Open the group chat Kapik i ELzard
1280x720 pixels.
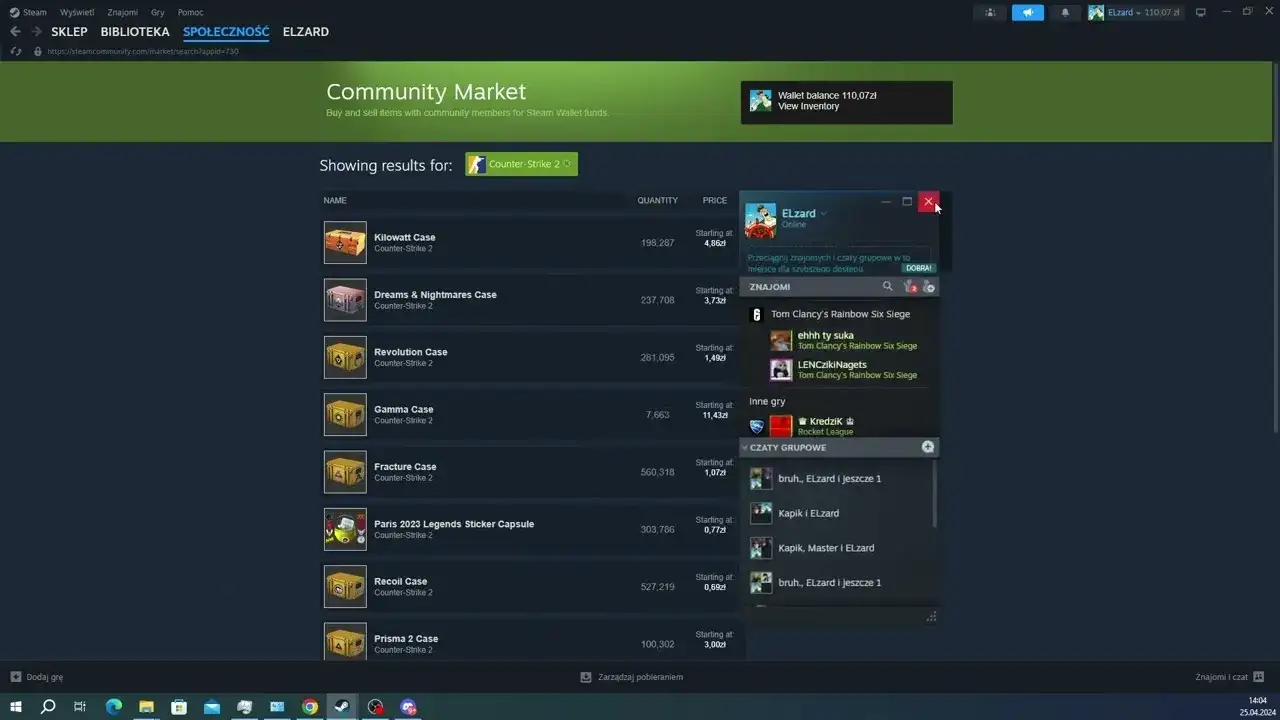pyautogui.click(x=808, y=513)
